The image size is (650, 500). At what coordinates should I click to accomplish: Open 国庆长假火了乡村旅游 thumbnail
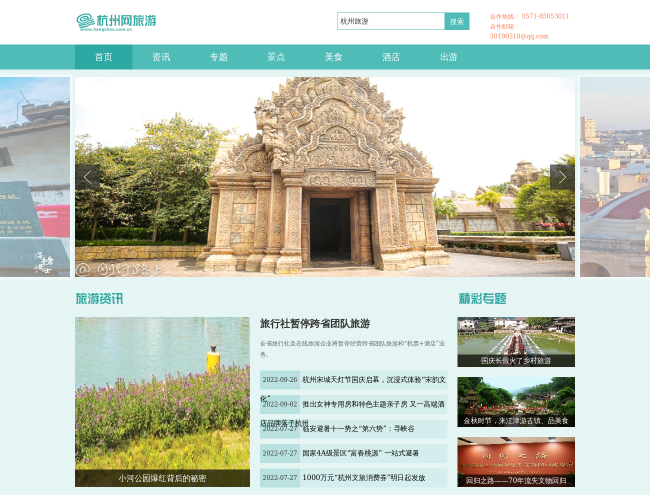click(x=515, y=342)
